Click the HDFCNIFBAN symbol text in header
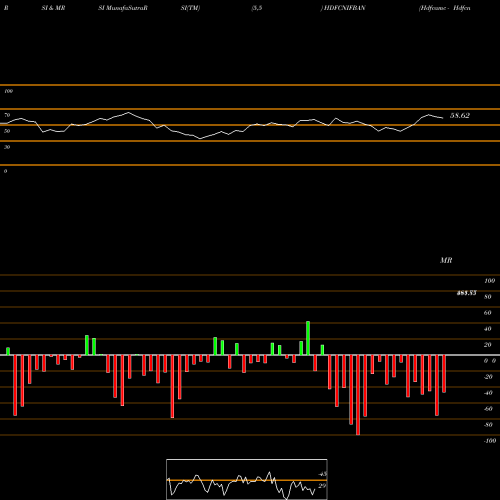Viewport: 500px width, 500px height. (345, 8)
